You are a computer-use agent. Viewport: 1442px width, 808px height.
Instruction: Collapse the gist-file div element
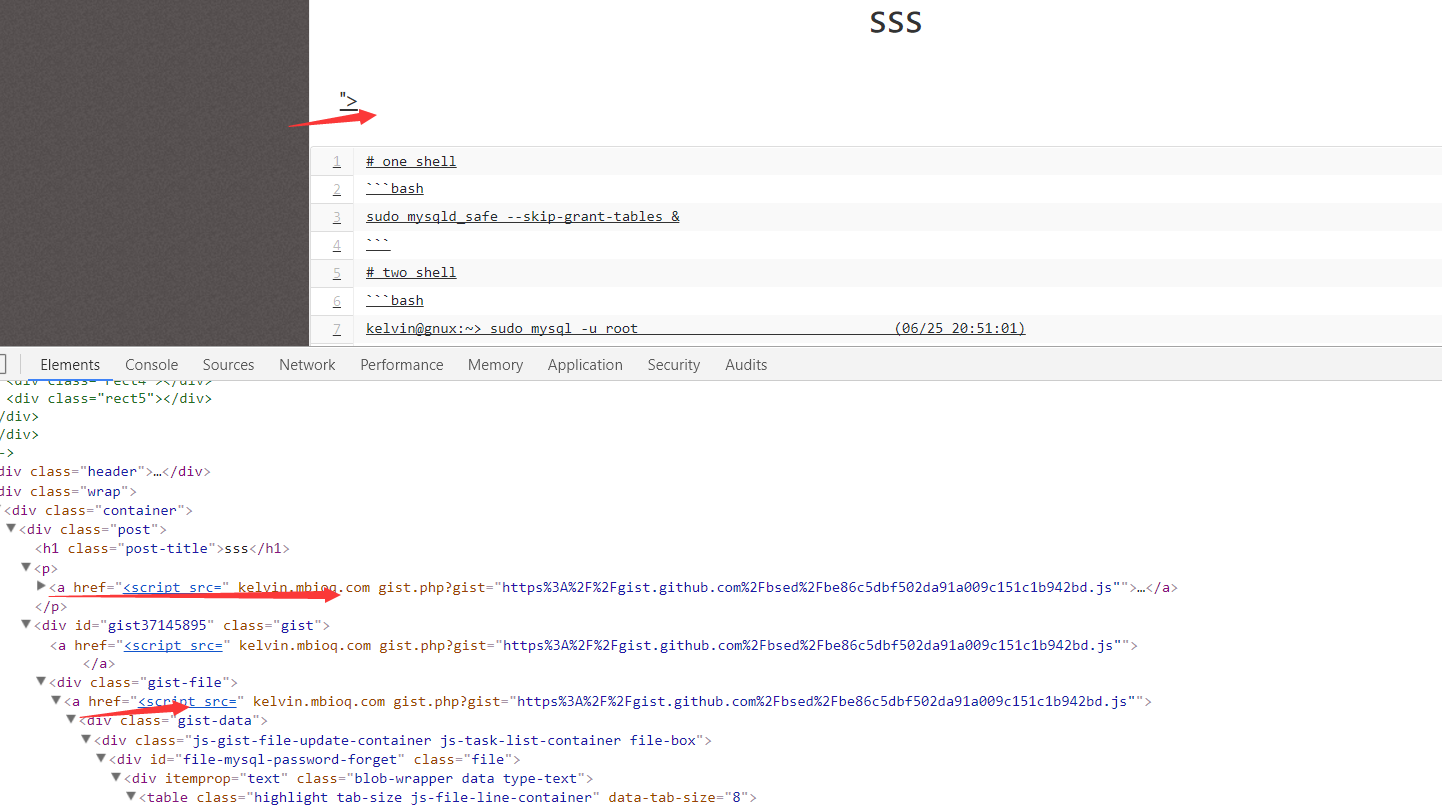click(41, 681)
